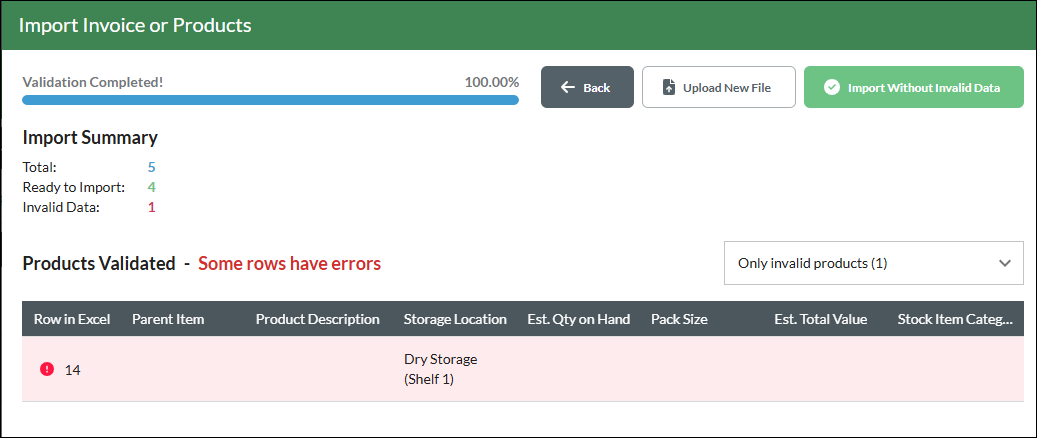This screenshot has width=1037, height=438.
Task: Click Upload New File button text
Action: click(x=727, y=87)
